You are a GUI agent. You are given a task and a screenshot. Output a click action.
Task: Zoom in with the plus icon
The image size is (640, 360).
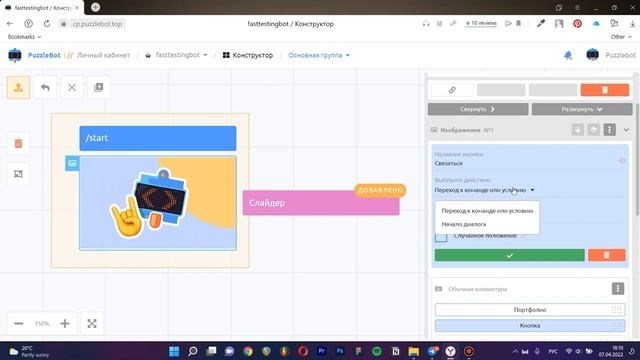[x=65, y=324]
